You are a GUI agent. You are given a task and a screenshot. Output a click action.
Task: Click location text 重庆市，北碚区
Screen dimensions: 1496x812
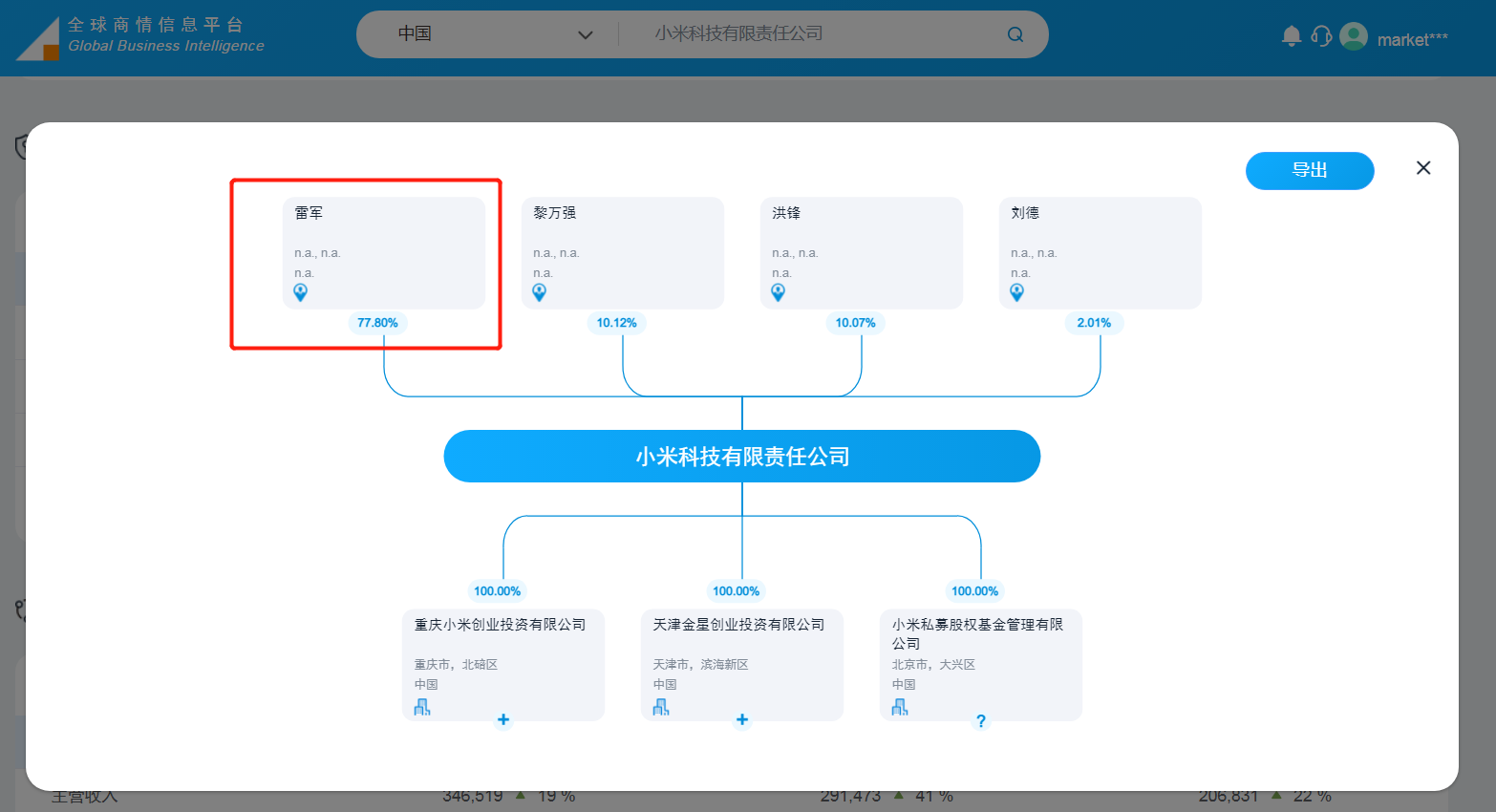click(456, 664)
